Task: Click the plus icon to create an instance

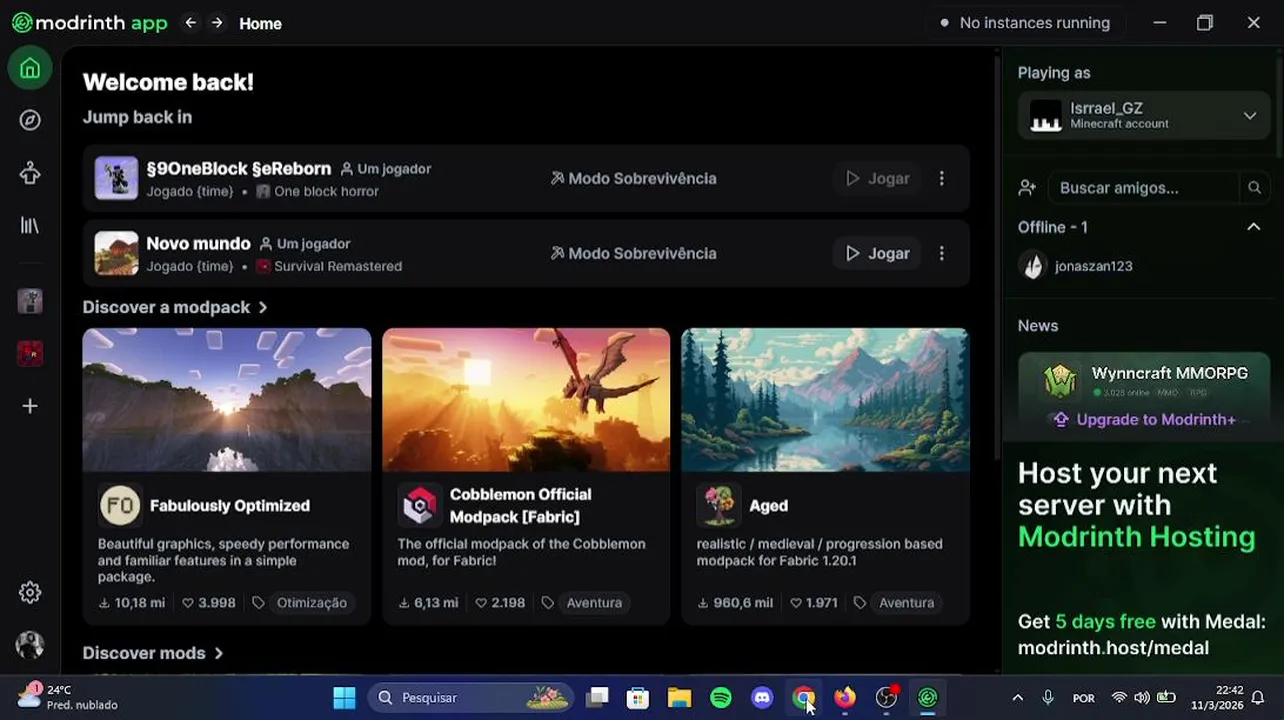Action: (x=30, y=406)
